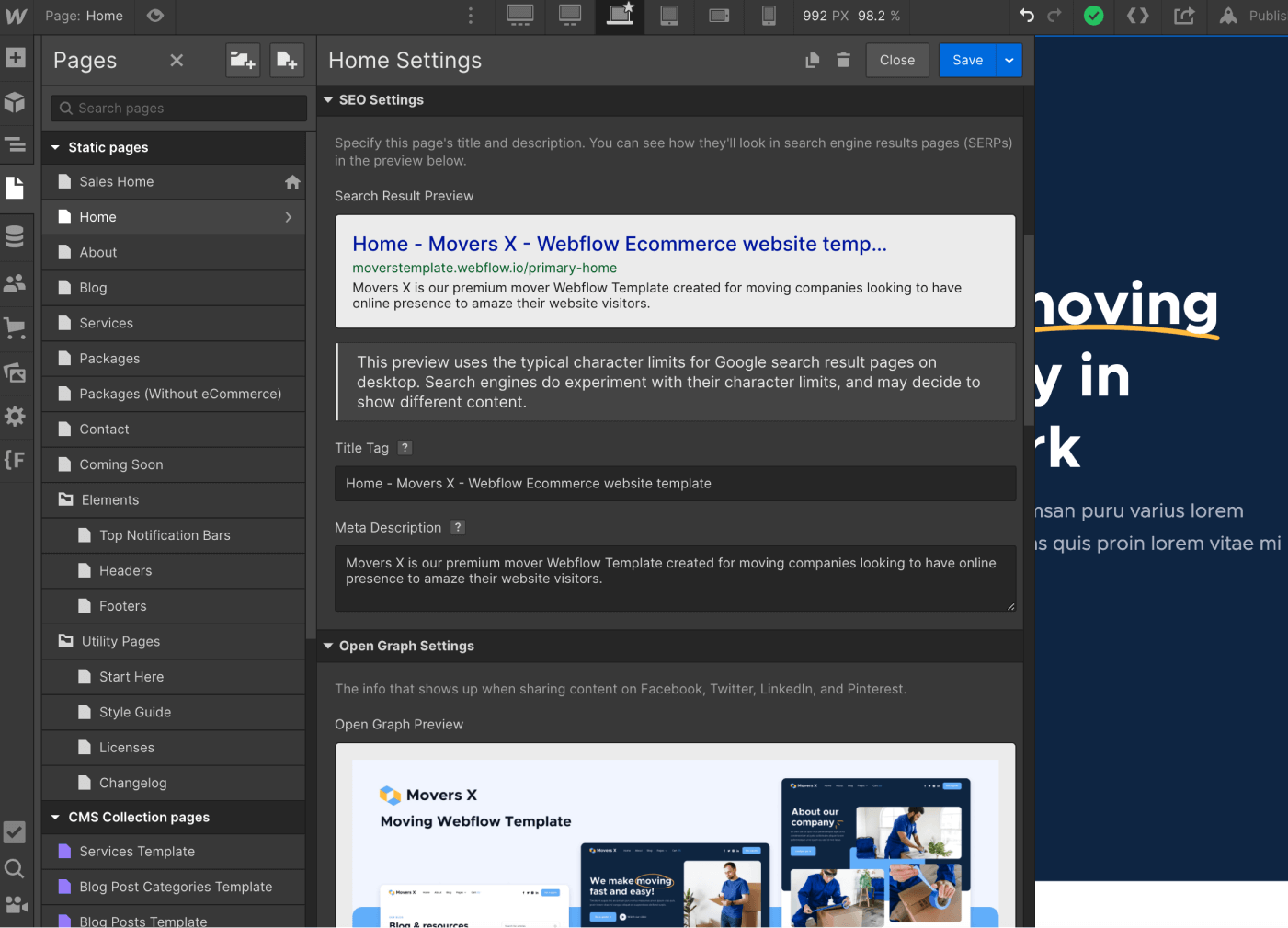1288x928 pixels.
Task: Switch to the mobile portrait breakpoint
Action: tap(769, 16)
